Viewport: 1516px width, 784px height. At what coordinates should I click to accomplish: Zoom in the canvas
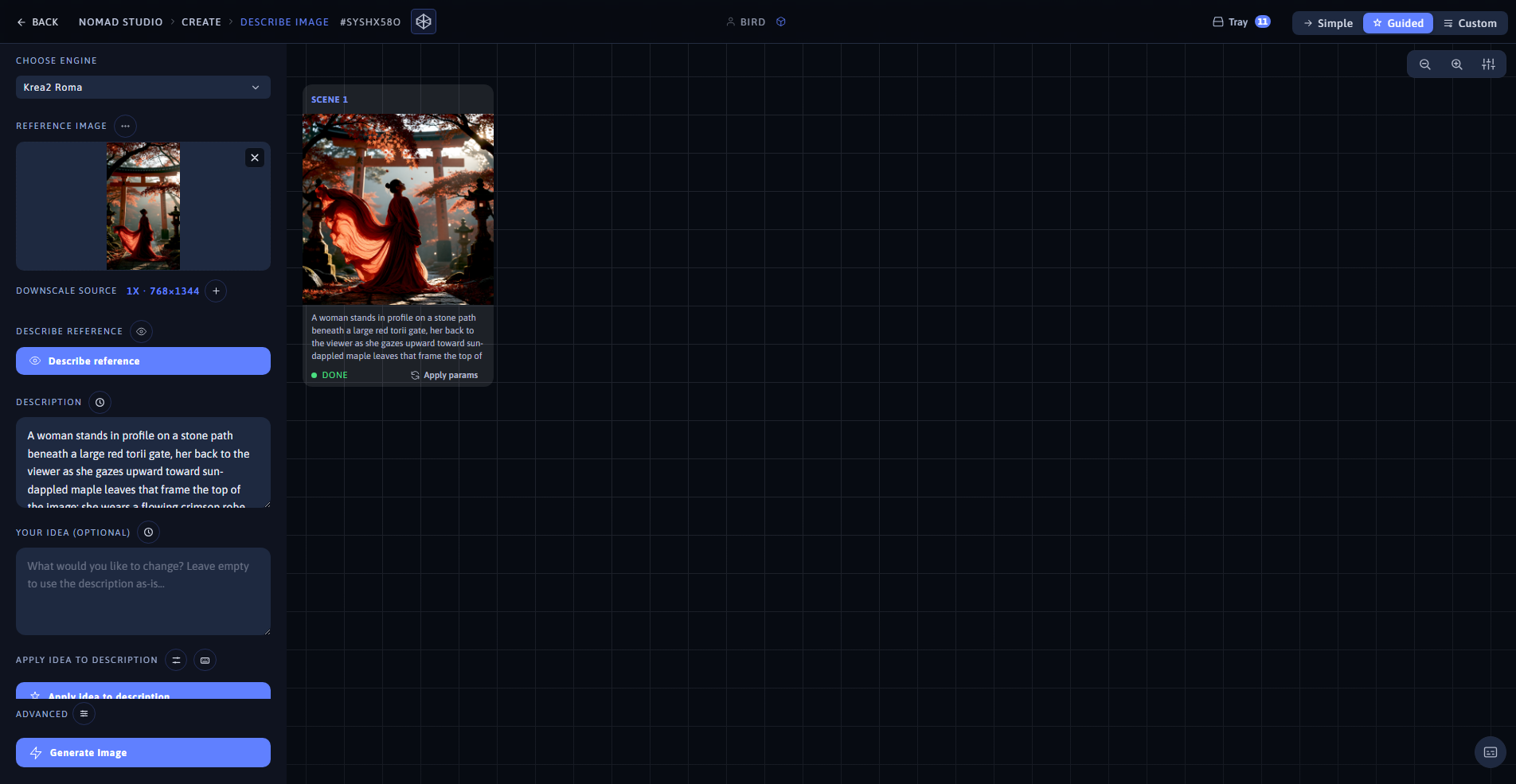(x=1457, y=64)
